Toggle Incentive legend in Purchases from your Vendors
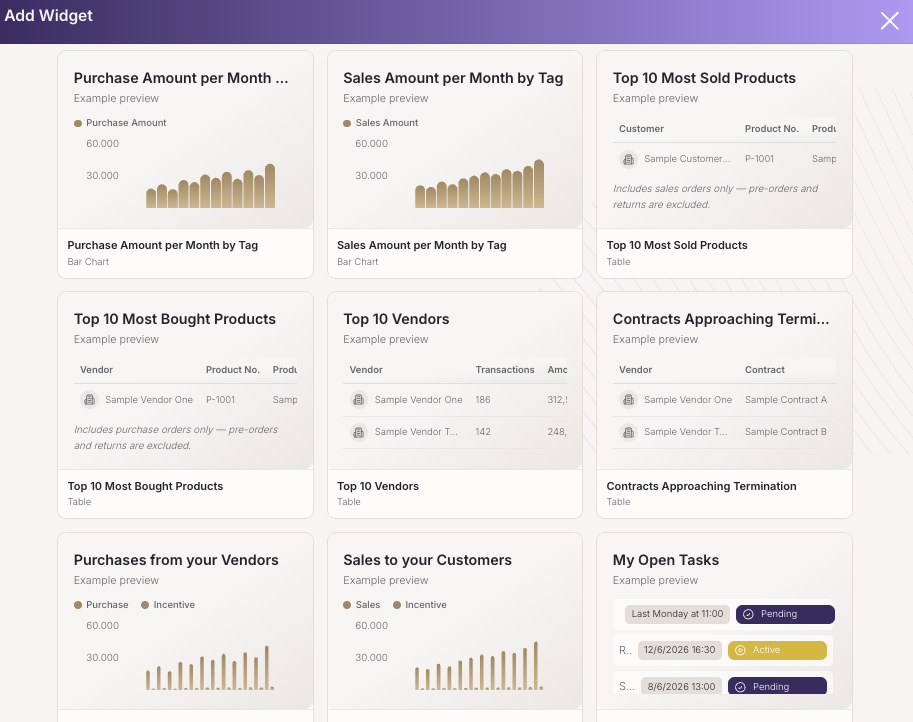Screen dimensions: 913x722 point(145,605)
